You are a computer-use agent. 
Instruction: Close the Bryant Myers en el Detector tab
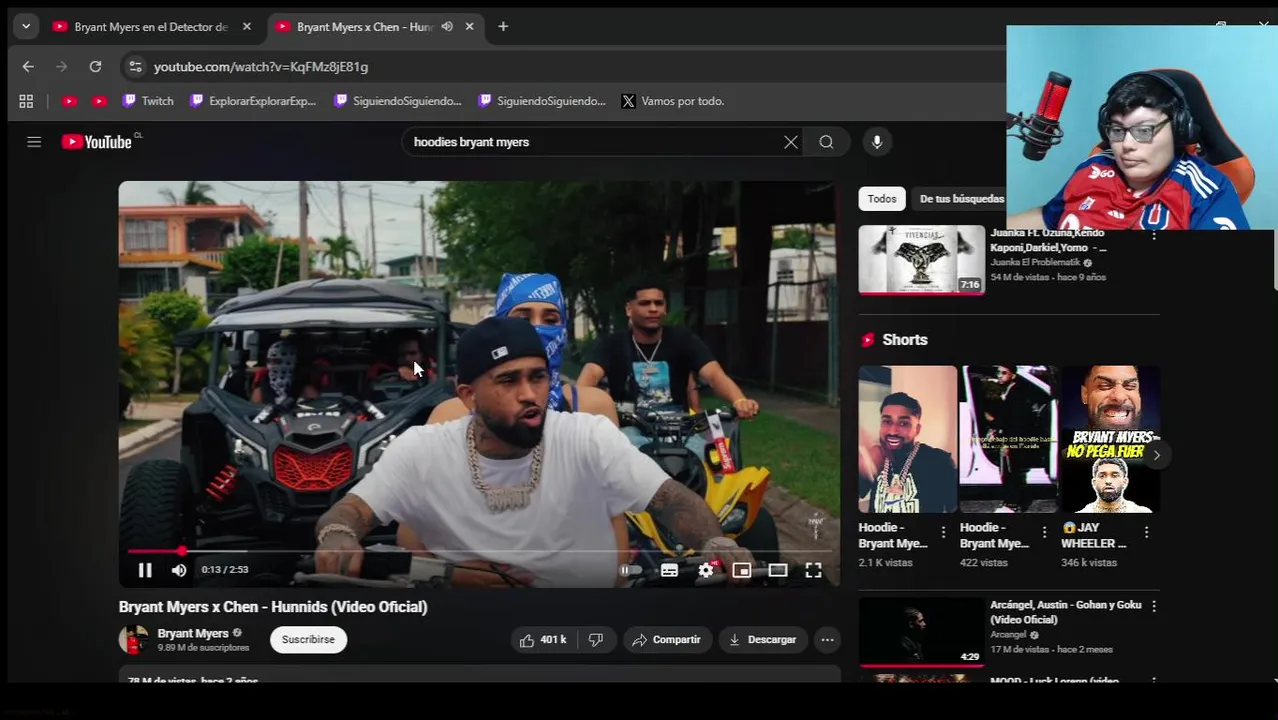247,27
